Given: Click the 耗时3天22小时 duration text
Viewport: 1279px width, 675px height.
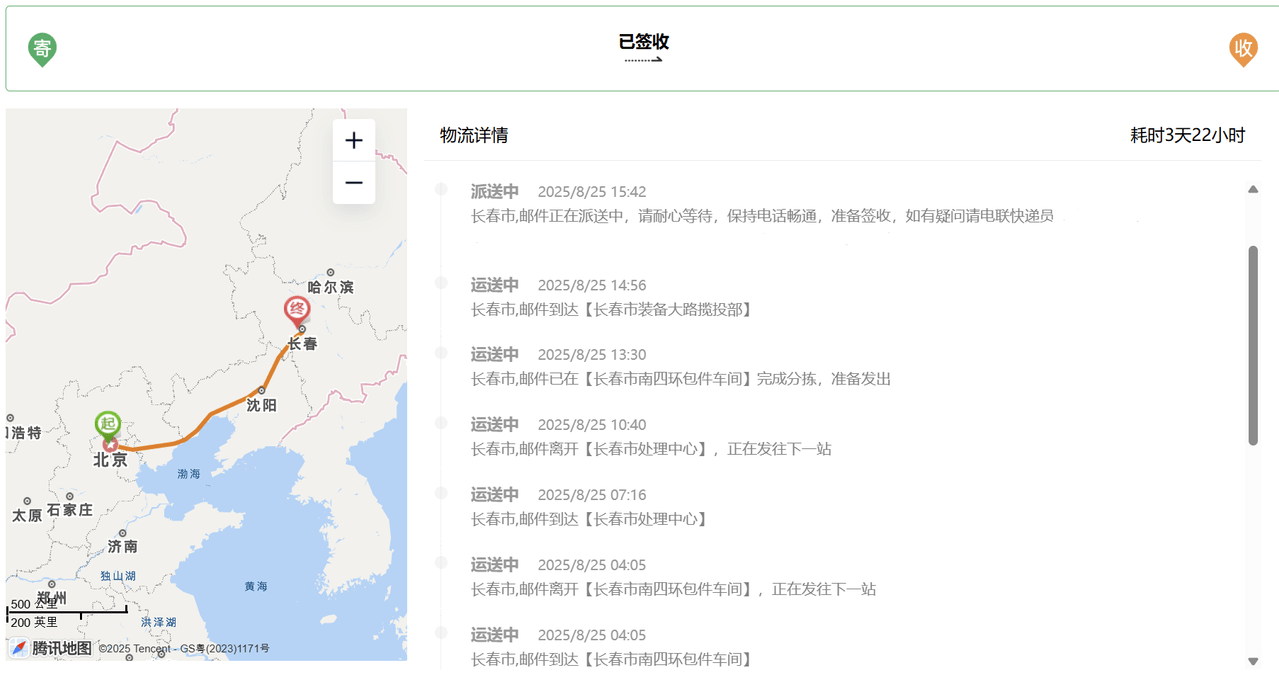Looking at the screenshot, I should point(1188,135).
